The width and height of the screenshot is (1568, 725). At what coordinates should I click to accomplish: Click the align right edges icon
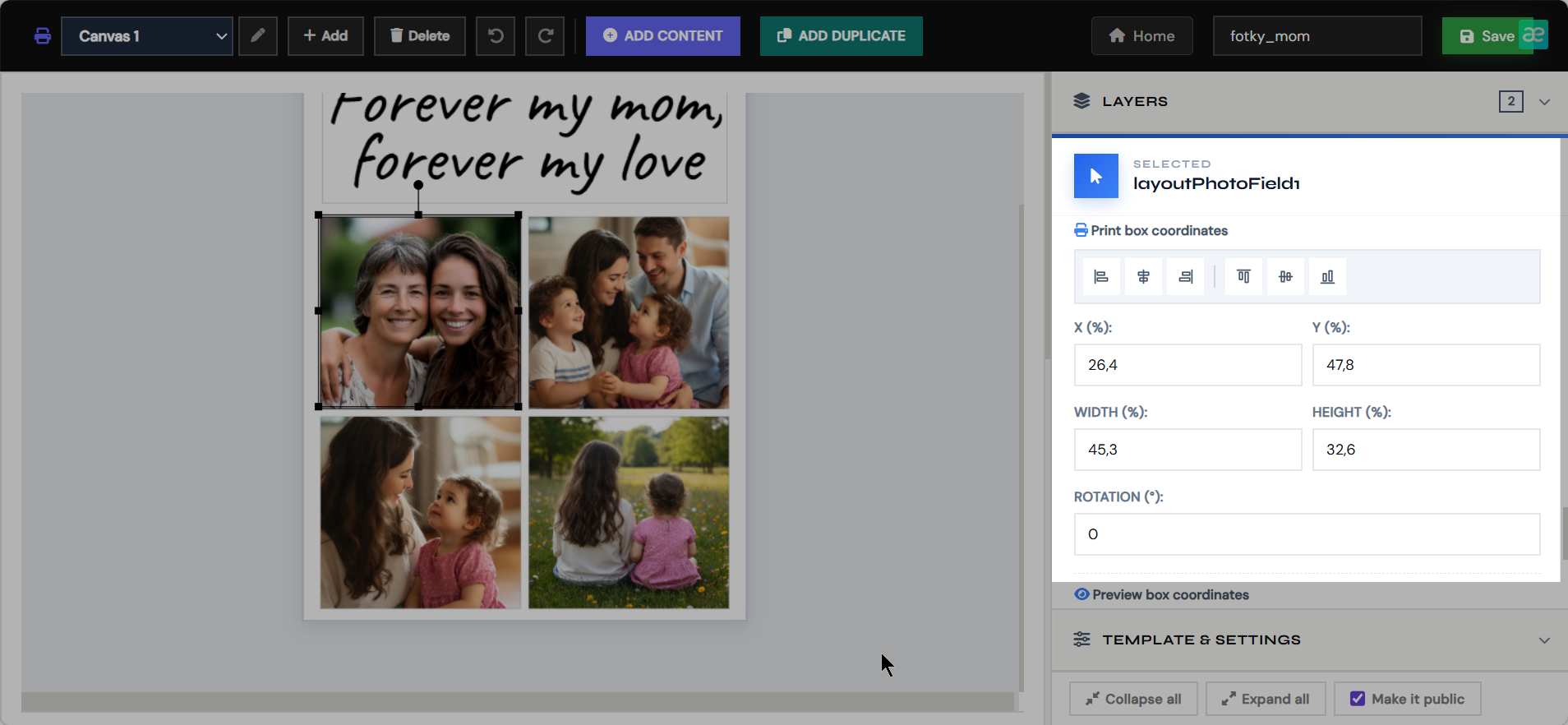coord(1185,277)
